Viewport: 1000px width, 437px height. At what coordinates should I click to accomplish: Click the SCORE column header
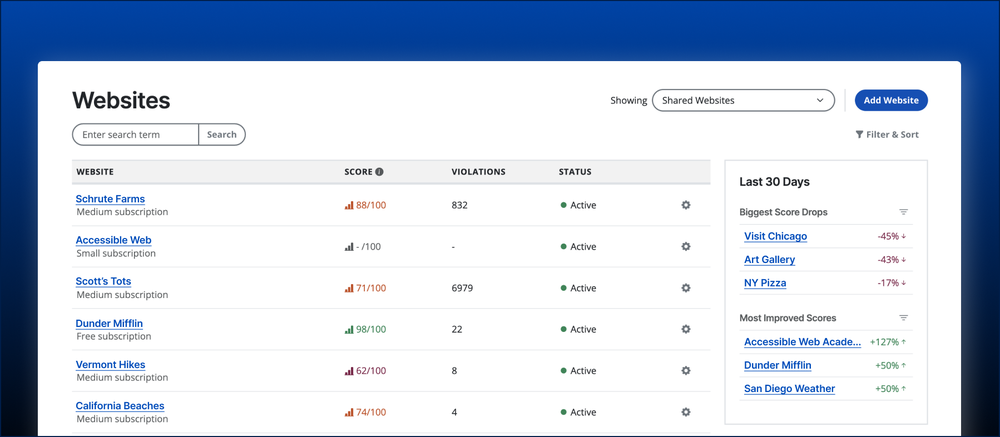(358, 172)
